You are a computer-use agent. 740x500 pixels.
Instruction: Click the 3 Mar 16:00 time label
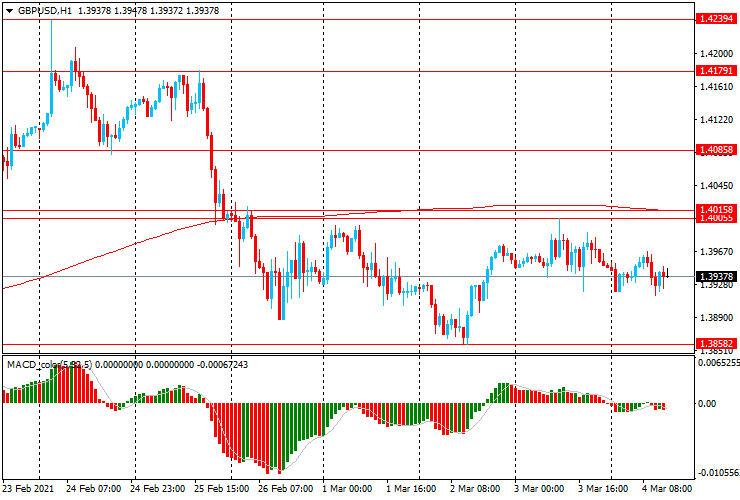click(x=603, y=488)
